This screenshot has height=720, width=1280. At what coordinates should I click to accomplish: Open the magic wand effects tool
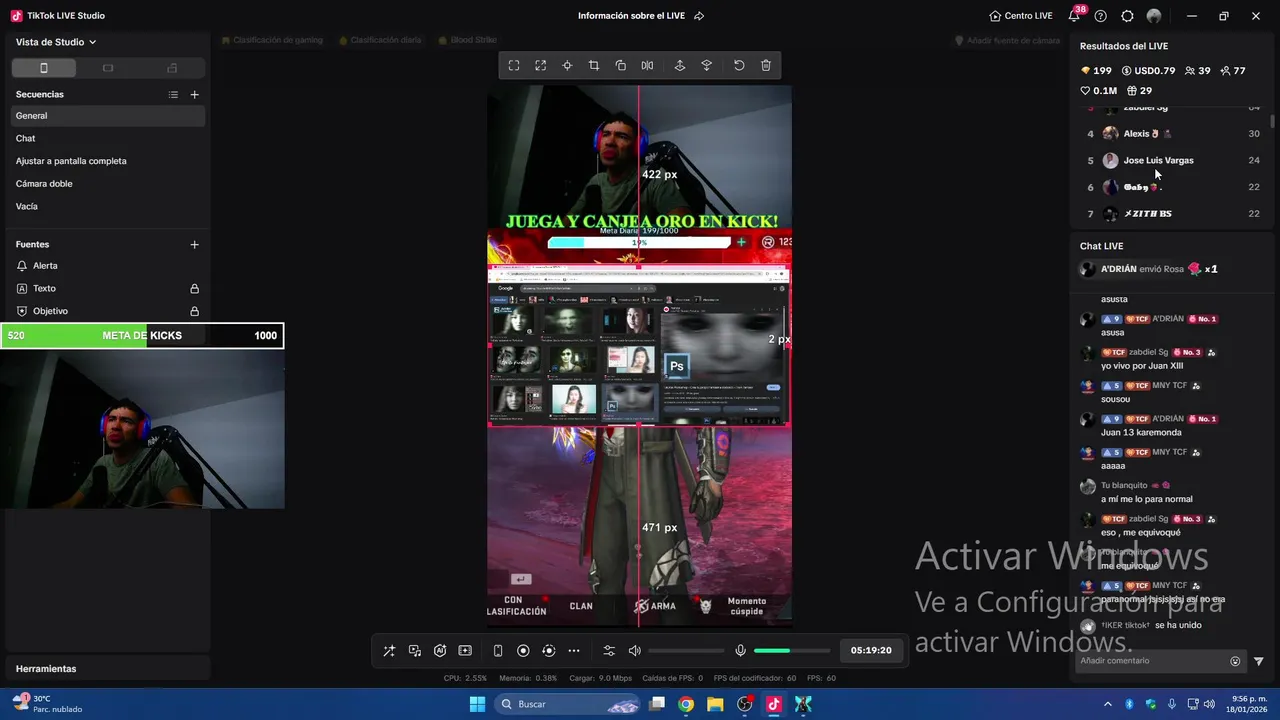pos(389,651)
